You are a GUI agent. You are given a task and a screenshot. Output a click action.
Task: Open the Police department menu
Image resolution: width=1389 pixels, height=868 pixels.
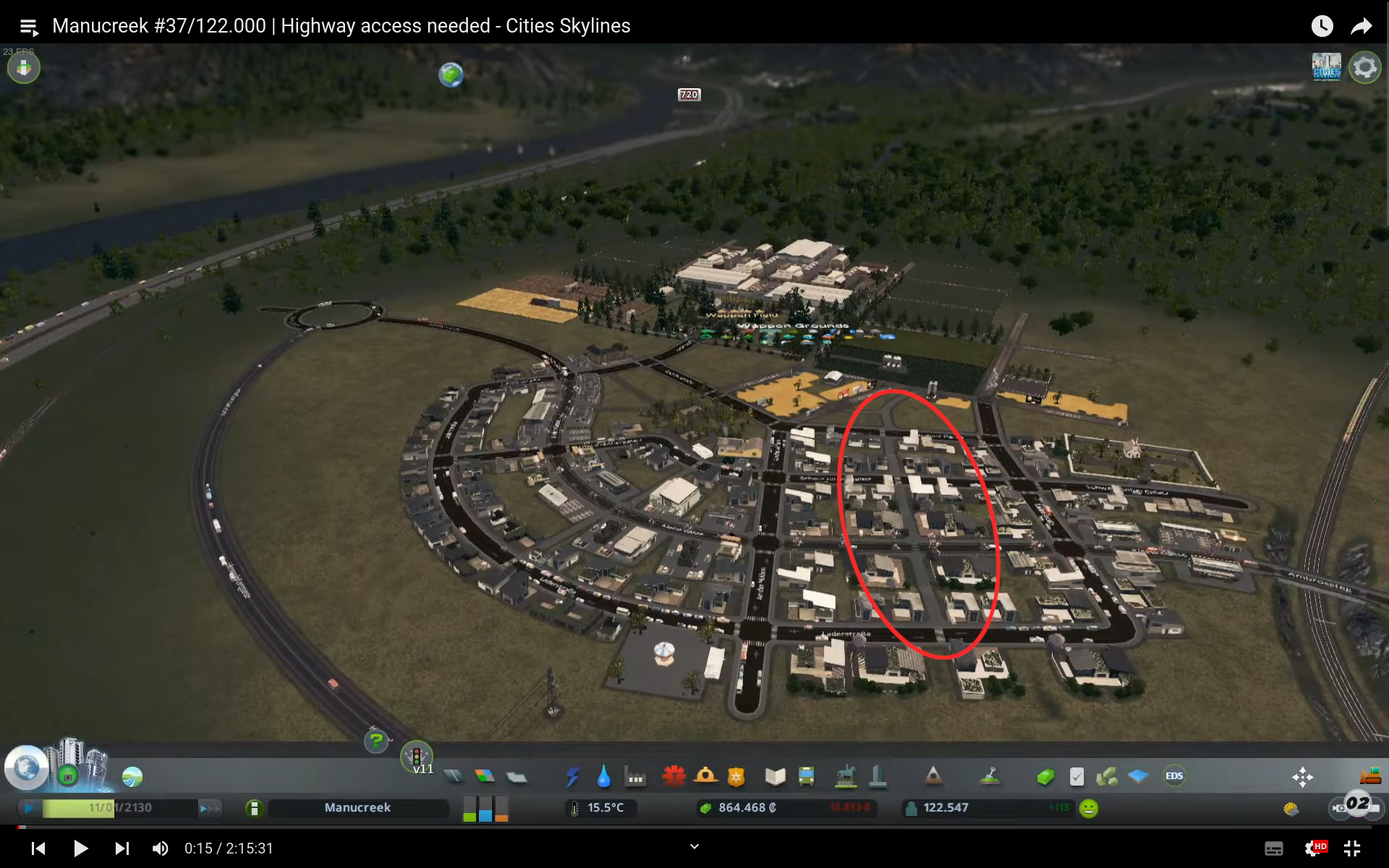[737, 777]
